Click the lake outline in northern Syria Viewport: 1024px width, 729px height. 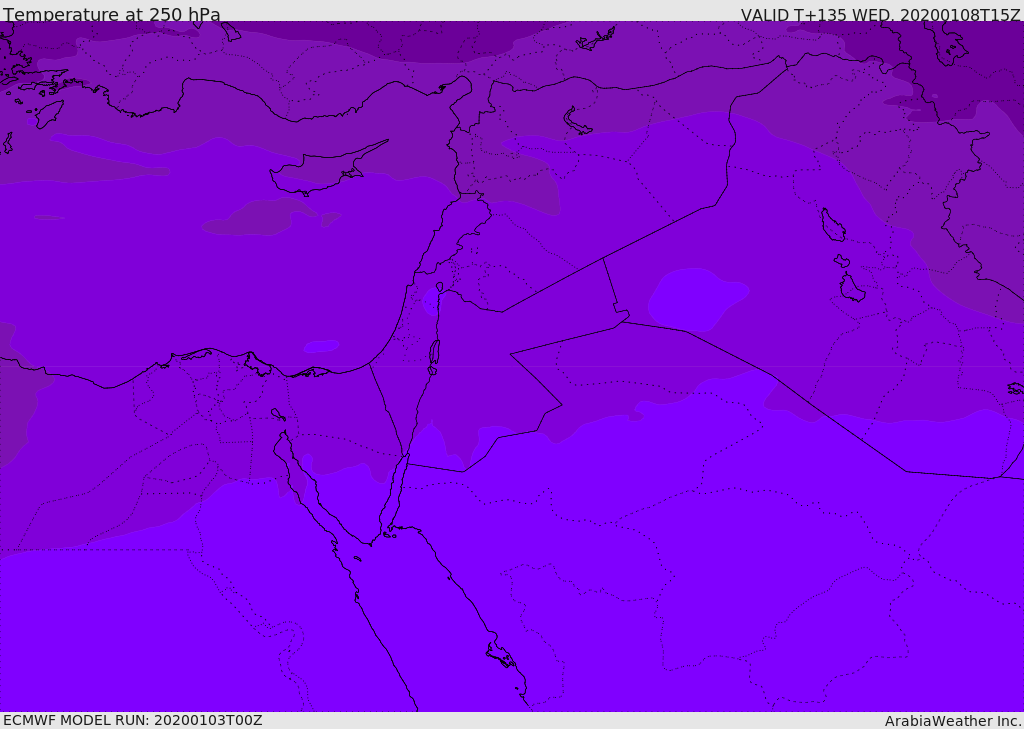tap(578, 122)
